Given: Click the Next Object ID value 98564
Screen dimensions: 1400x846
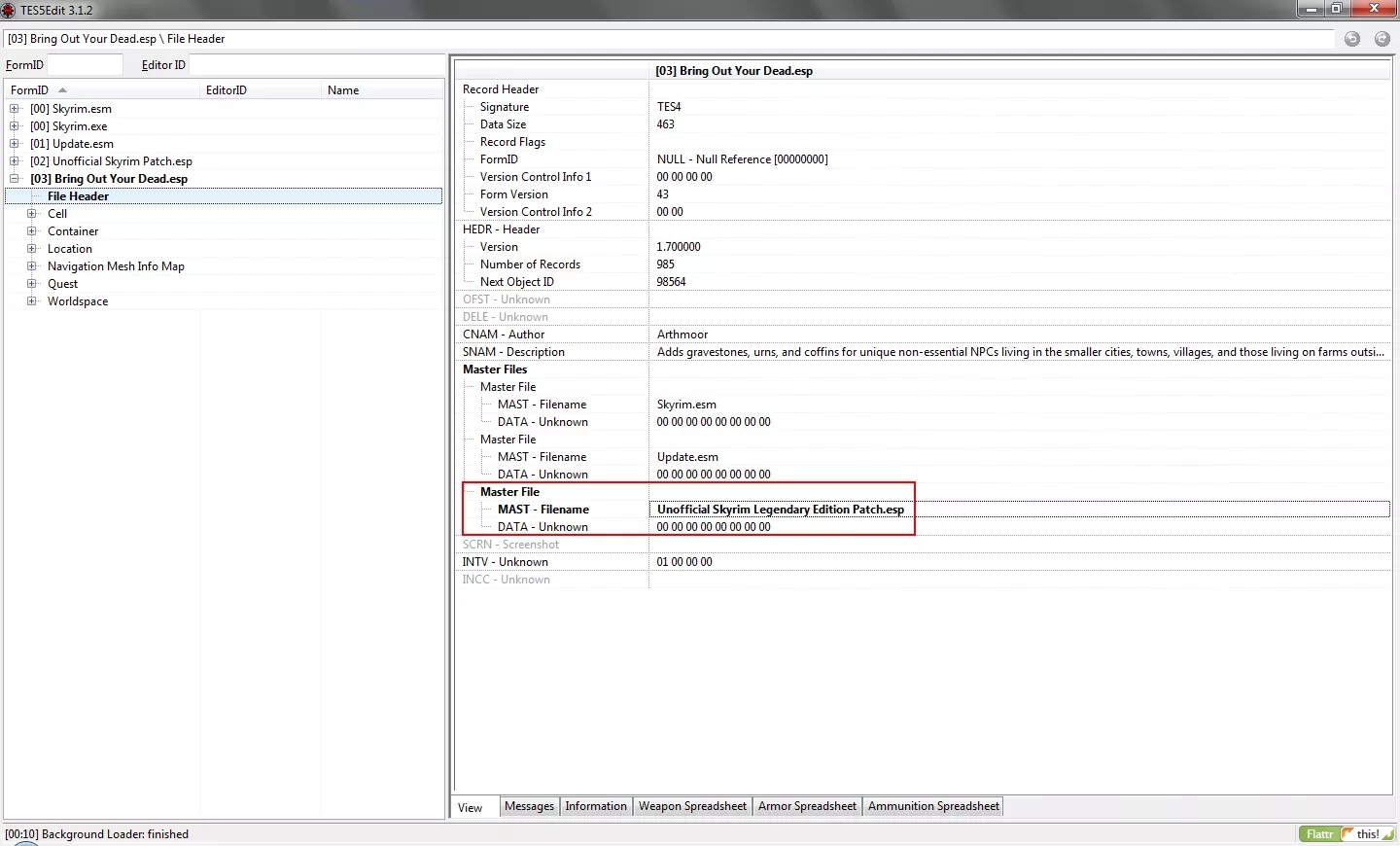Looking at the screenshot, I should 671,282.
